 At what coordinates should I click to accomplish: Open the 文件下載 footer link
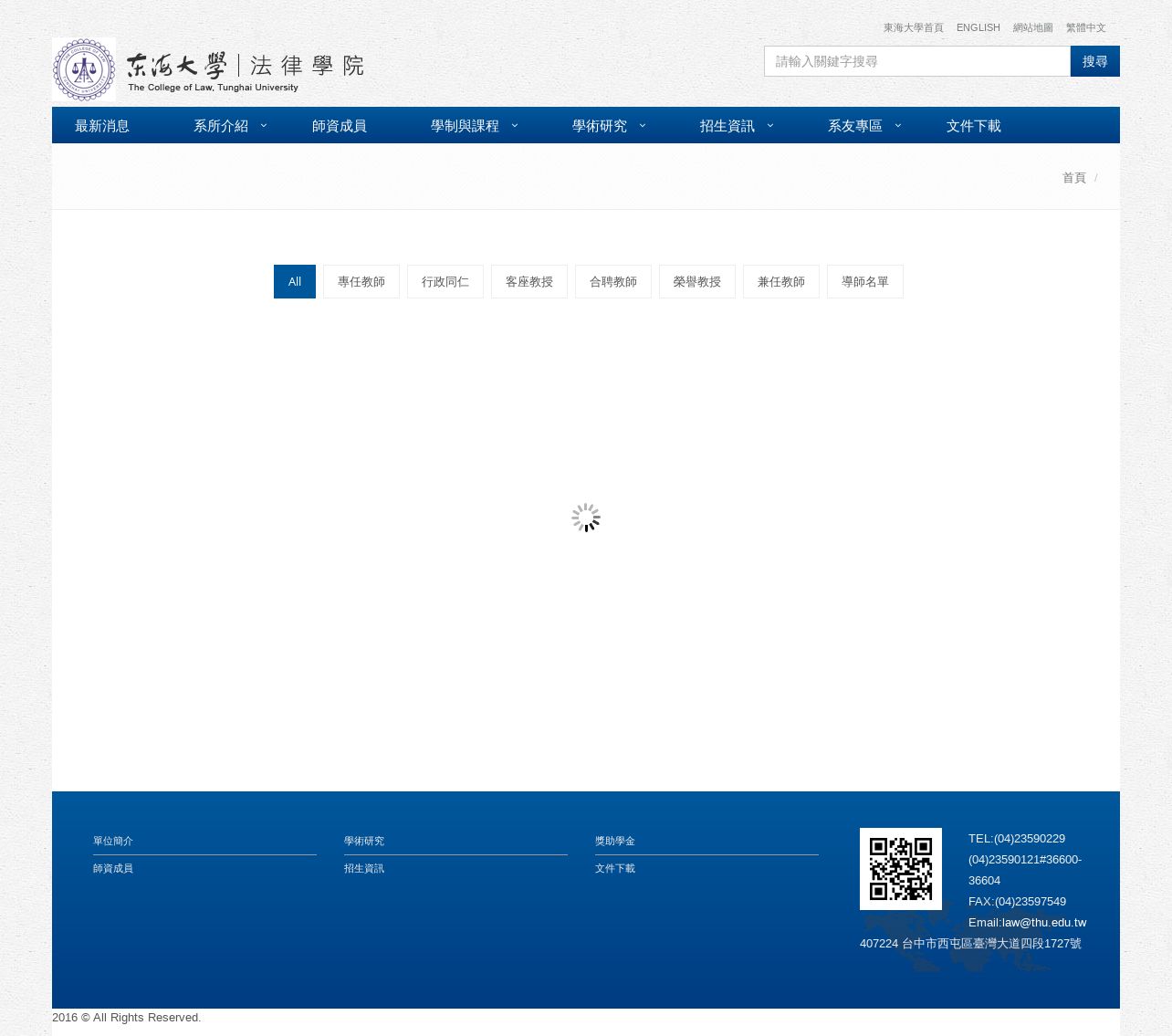615,869
